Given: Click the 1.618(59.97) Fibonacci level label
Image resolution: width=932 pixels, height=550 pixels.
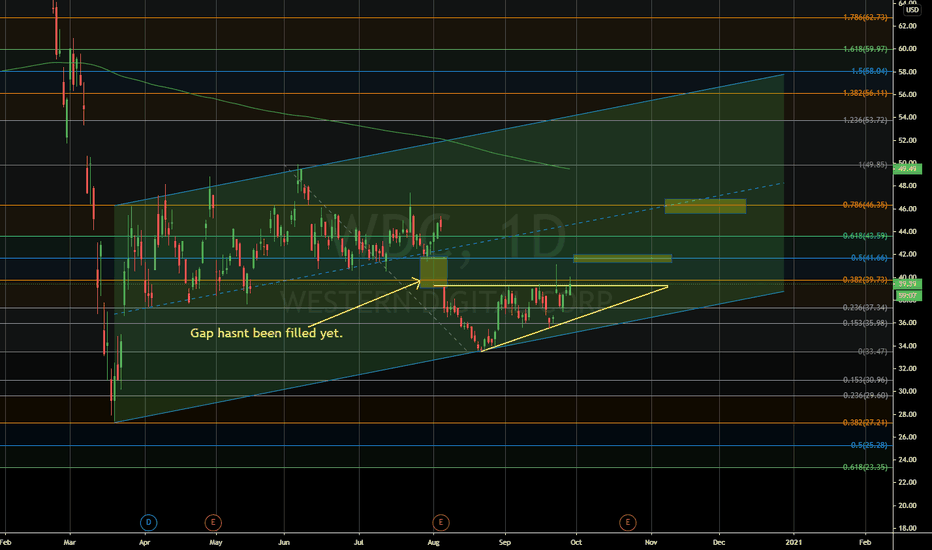Looking at the screenshot, I should click(865, 49).
